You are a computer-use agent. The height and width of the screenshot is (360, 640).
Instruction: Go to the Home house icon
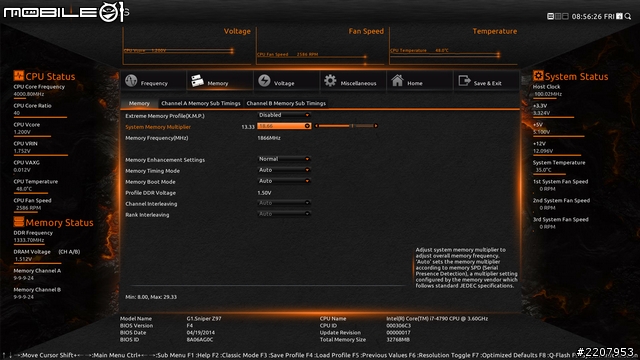click(397, 80)
